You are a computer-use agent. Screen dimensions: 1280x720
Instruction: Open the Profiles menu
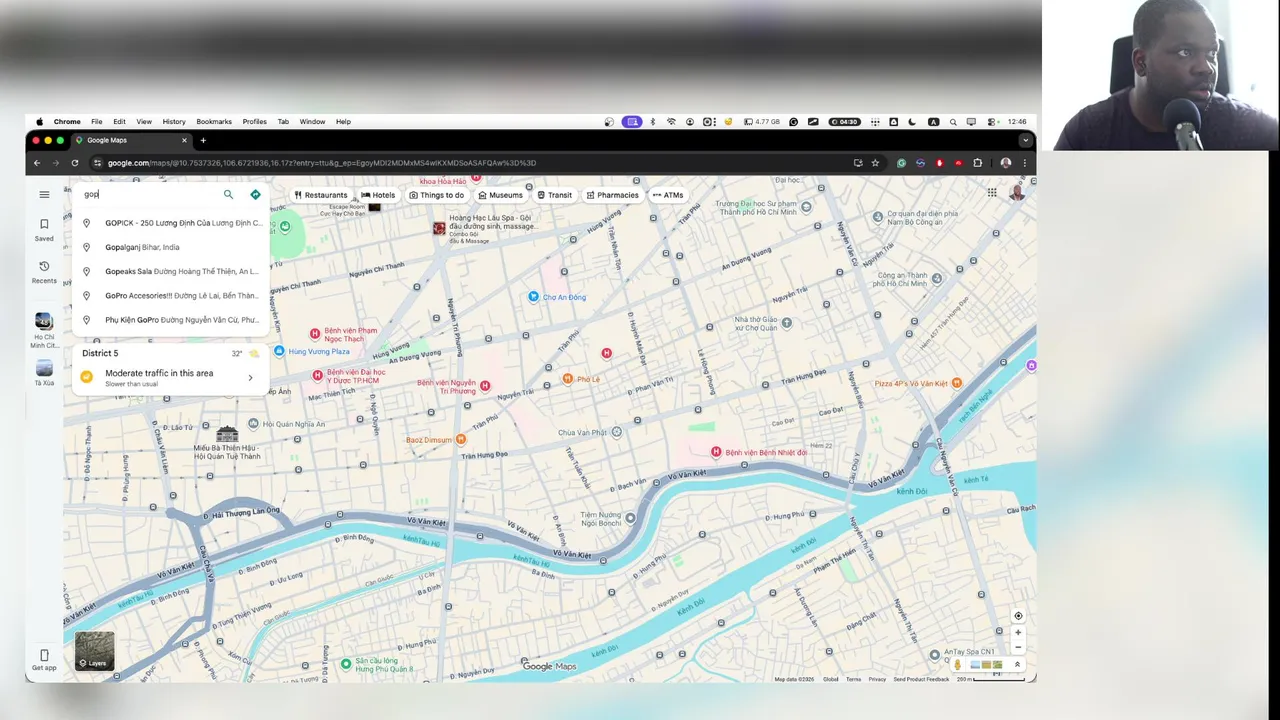(x=254, y=122)
